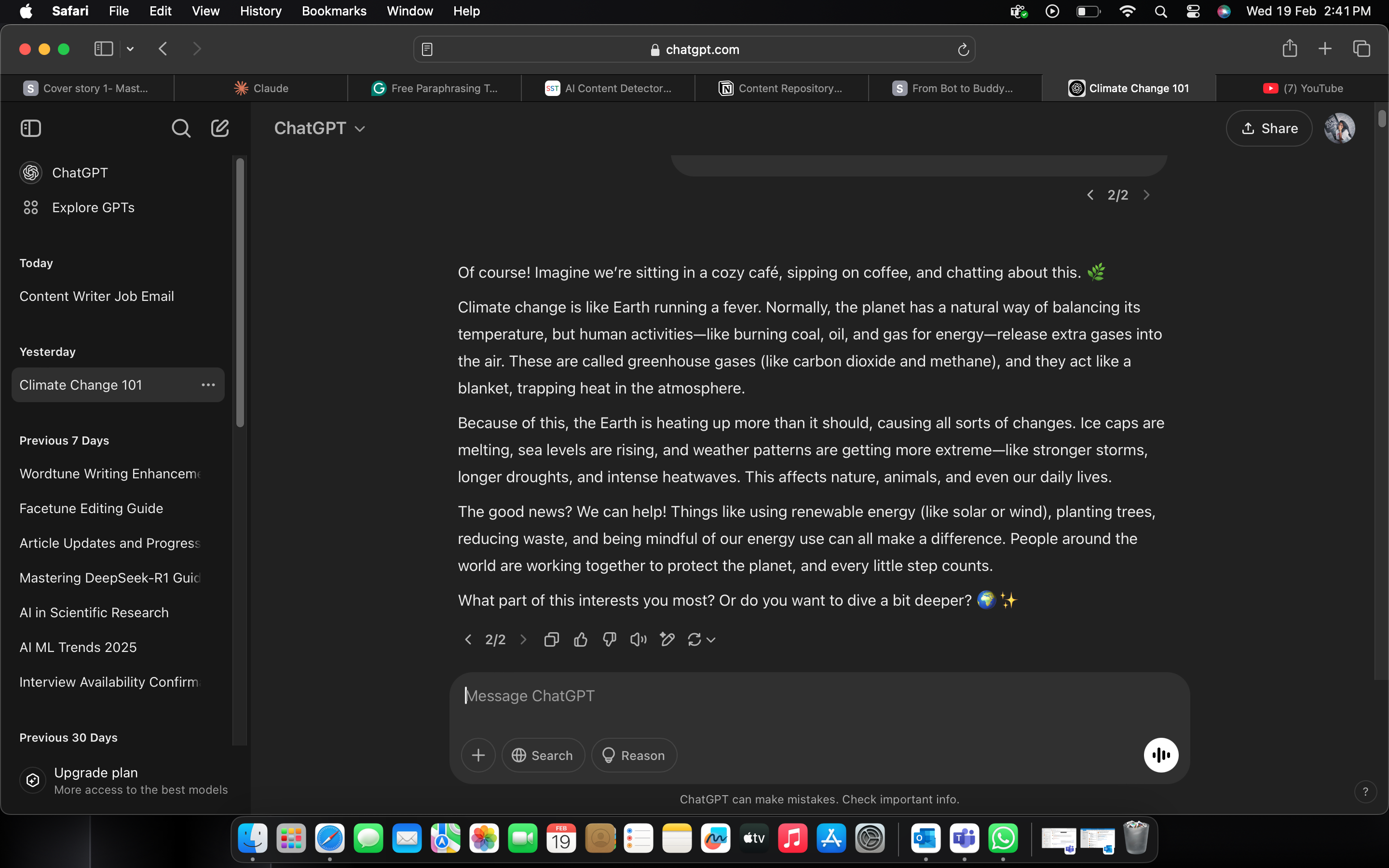Open Content Writer Job Email chat
Screen dimensions: 1389x868
[x=118, y=296]
